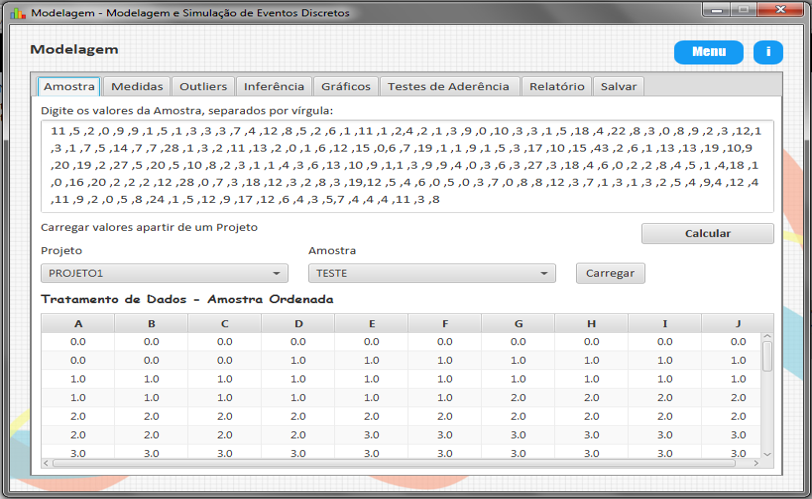812x499 pixels.
Task: Click the Carregar button
Action: (610, 273)
